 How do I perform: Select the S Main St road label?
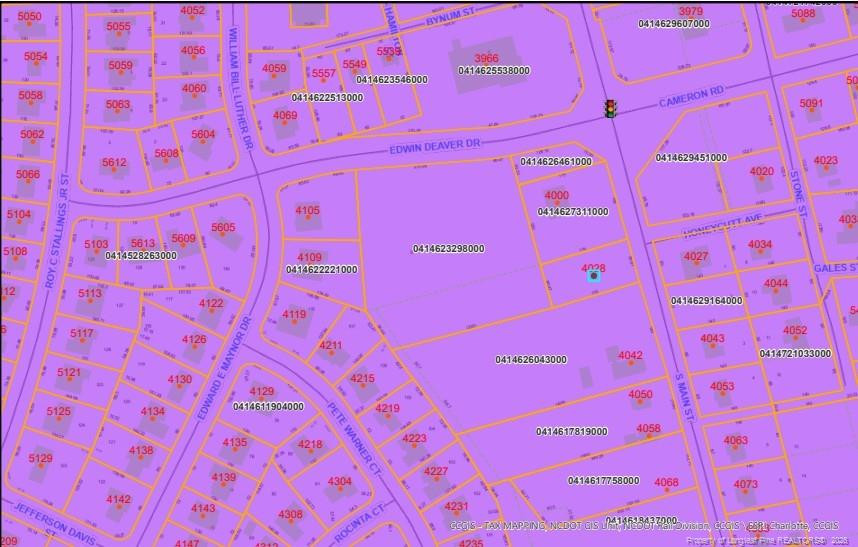[x=684, y=397]
